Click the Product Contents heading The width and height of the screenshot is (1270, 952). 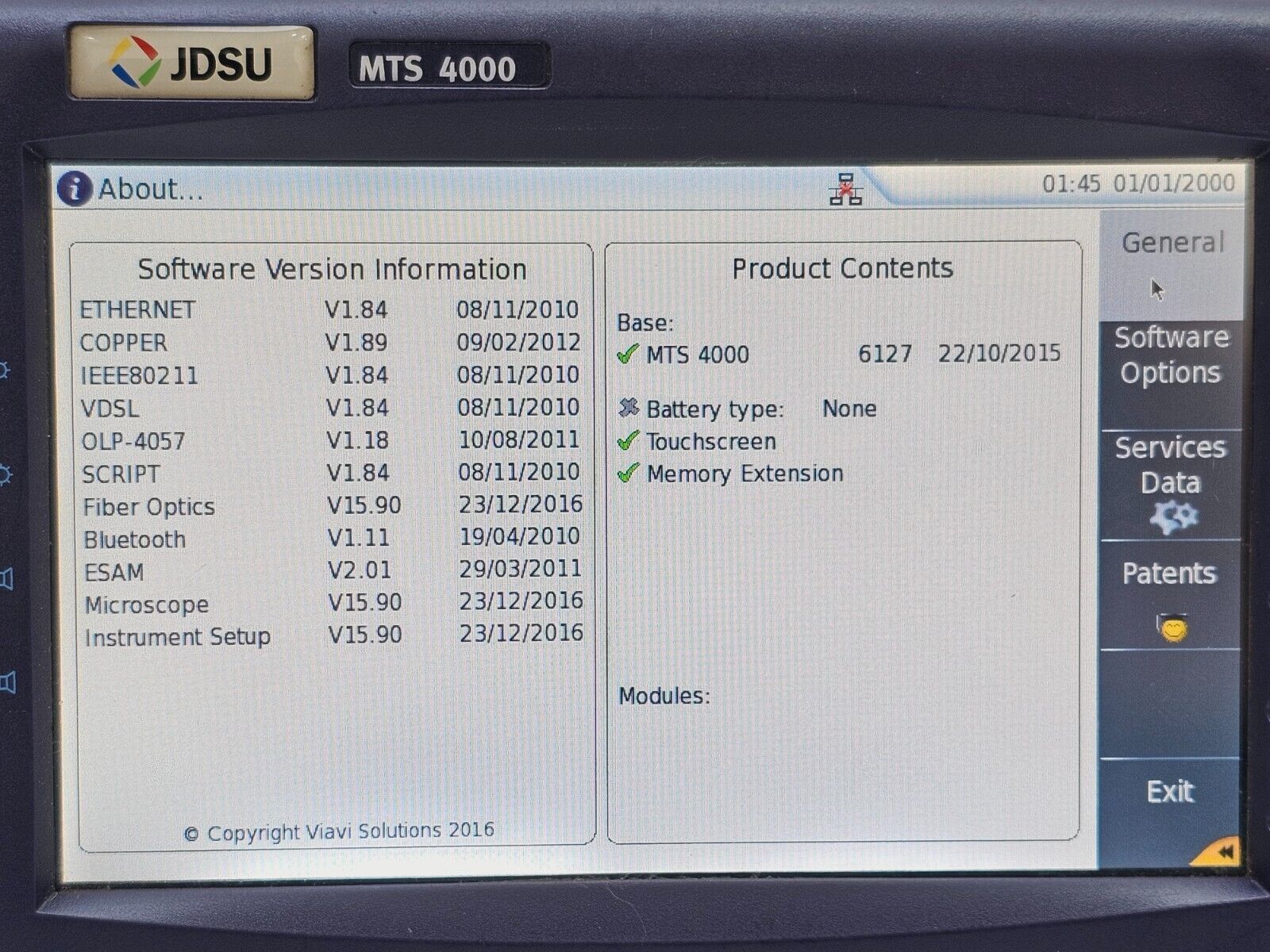(842, 268)
